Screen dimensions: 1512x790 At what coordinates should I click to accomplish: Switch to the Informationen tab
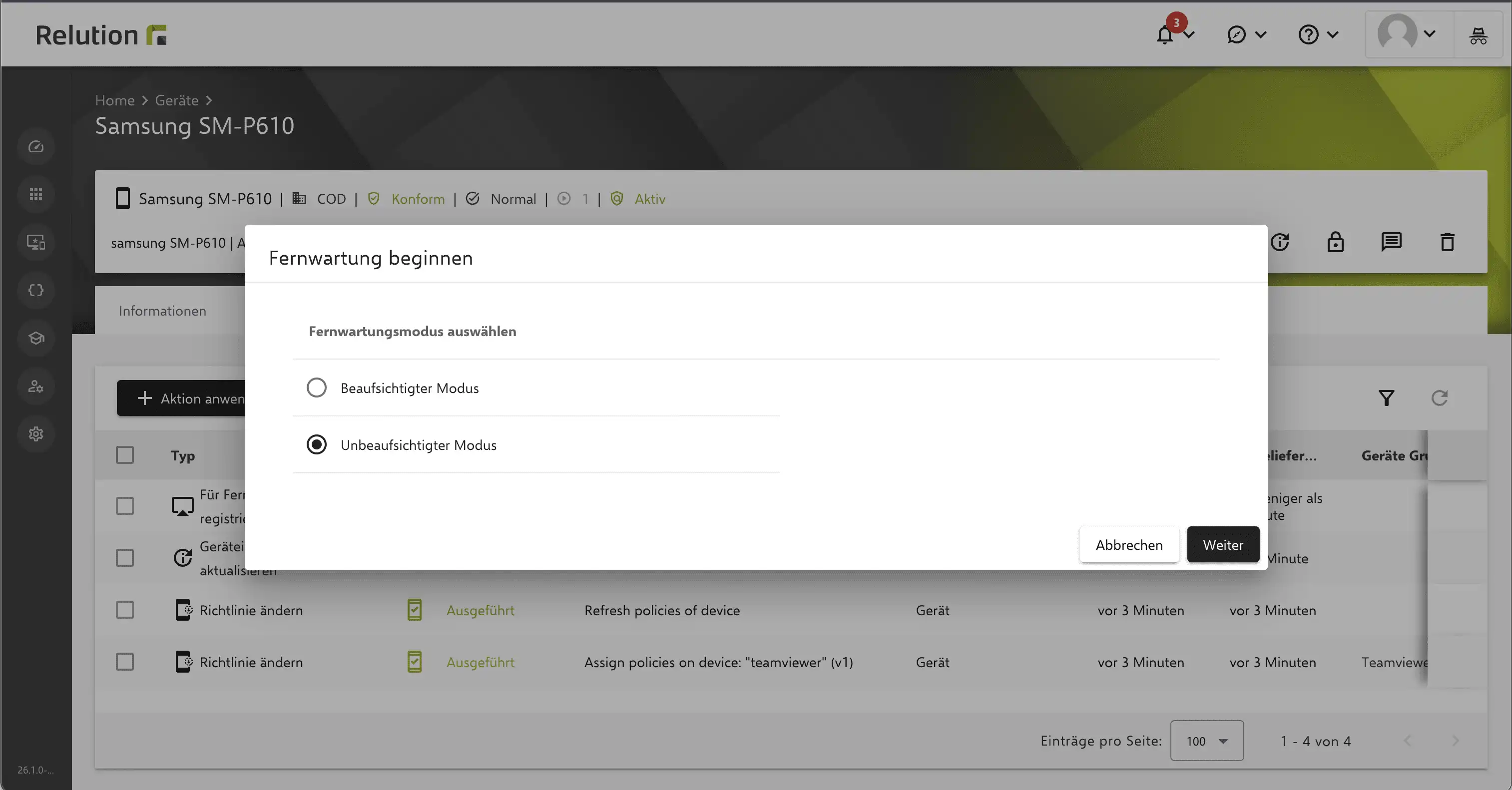[x=162, y=311]
